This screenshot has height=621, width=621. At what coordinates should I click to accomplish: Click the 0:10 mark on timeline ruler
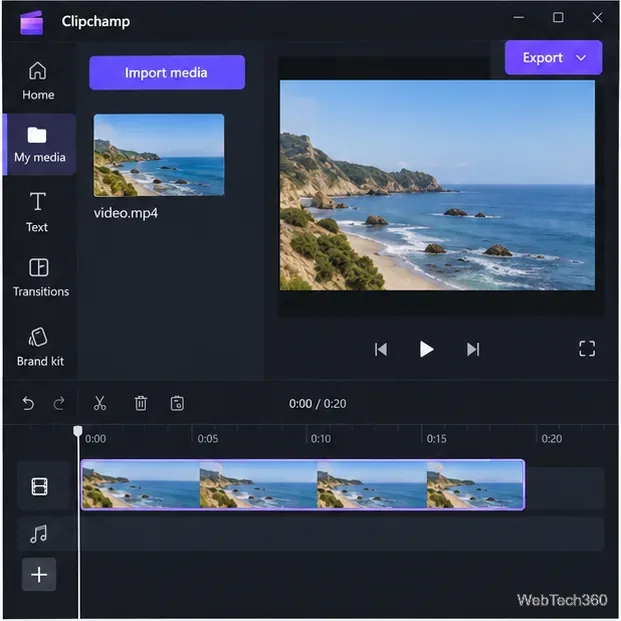tap(320, 439)
